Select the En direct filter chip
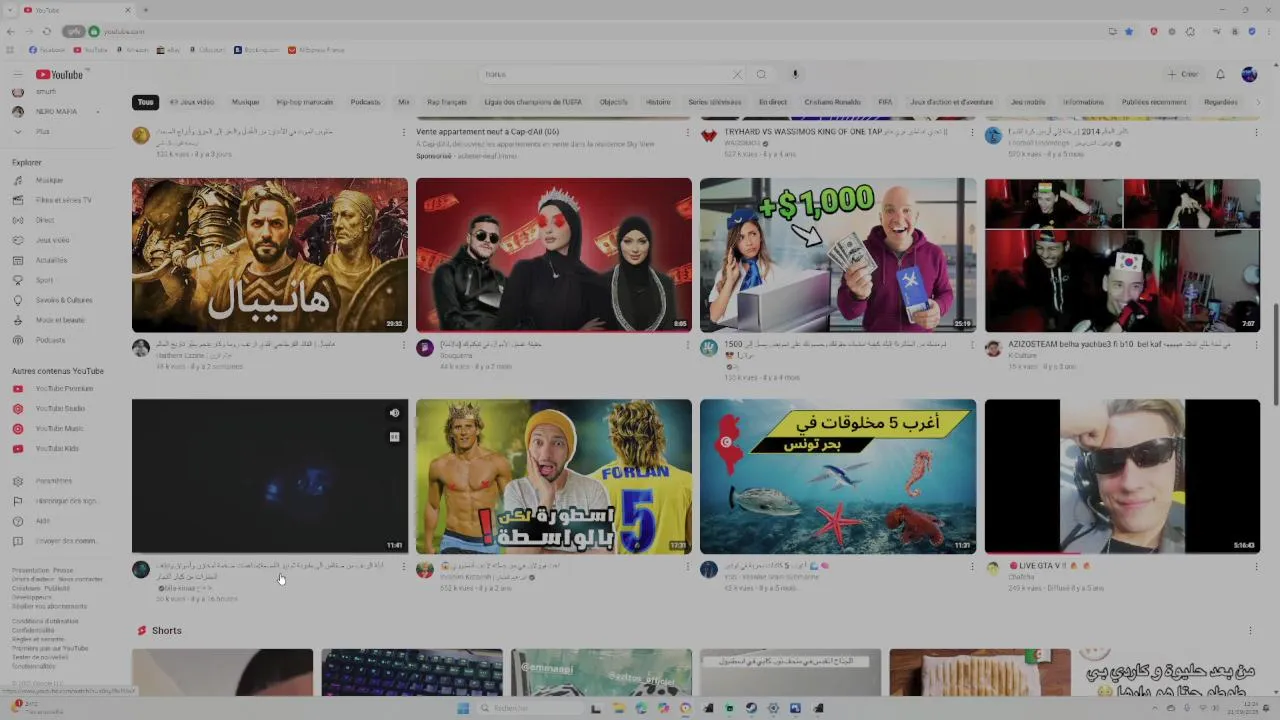The height and width of the screenshot is (720, 1280). point(773,102)
